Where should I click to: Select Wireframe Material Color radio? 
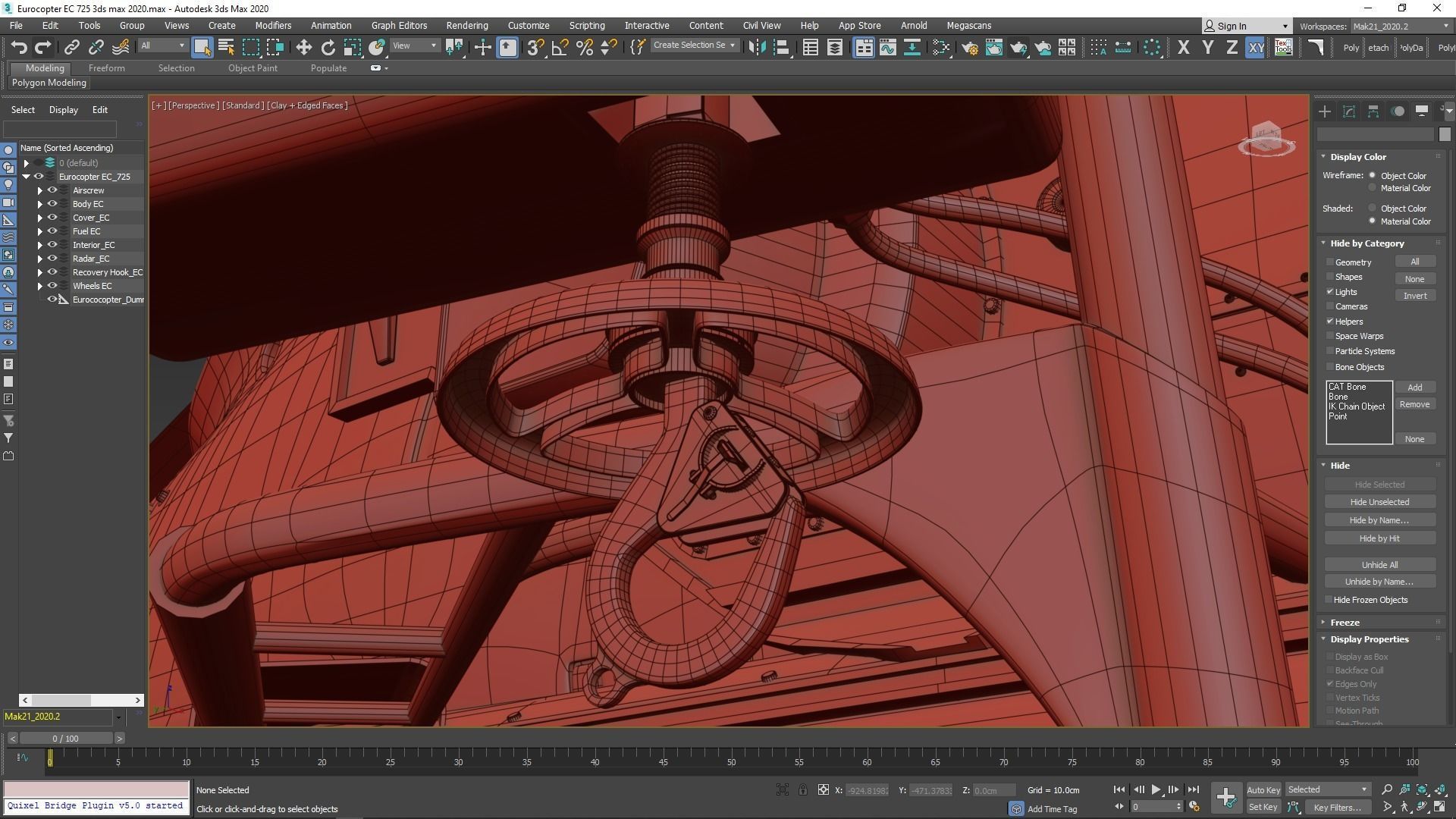pos(1372,188)
